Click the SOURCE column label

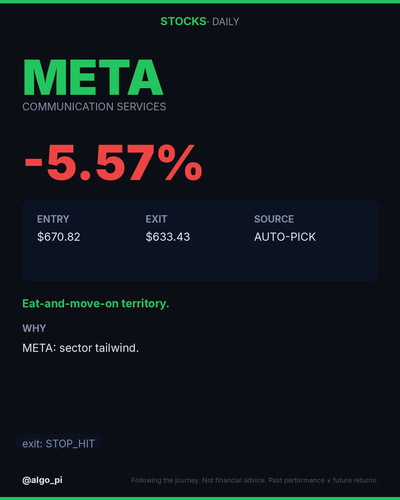274,219
